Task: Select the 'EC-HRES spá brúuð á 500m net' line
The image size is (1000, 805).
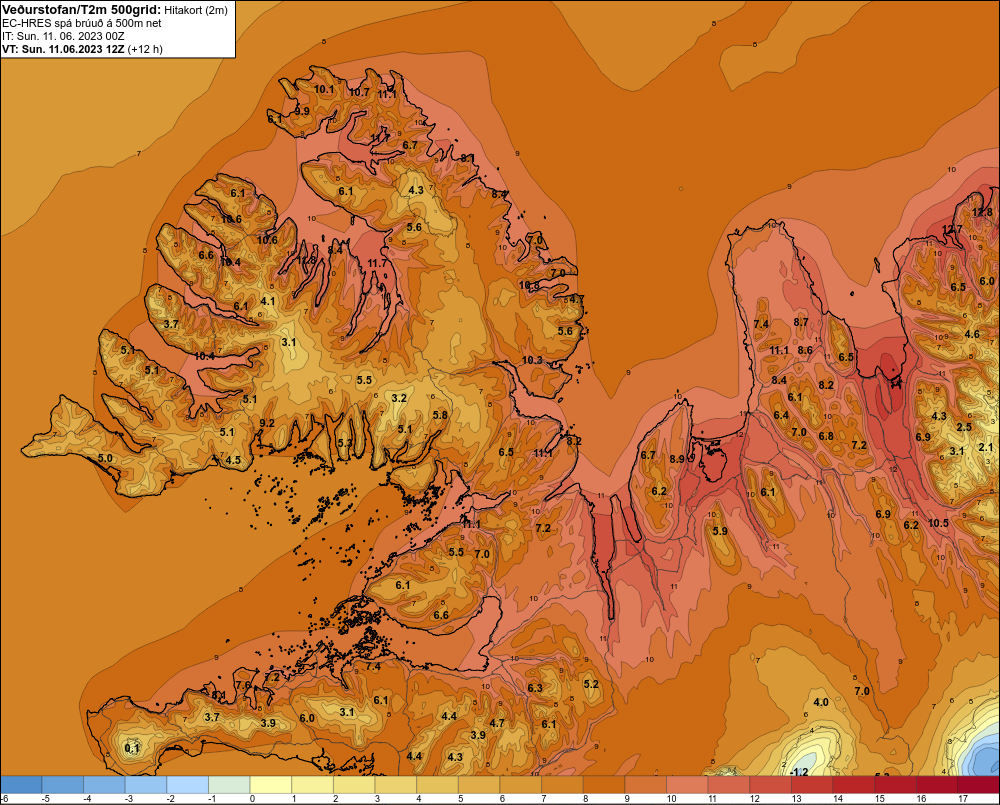Action: 82,24
